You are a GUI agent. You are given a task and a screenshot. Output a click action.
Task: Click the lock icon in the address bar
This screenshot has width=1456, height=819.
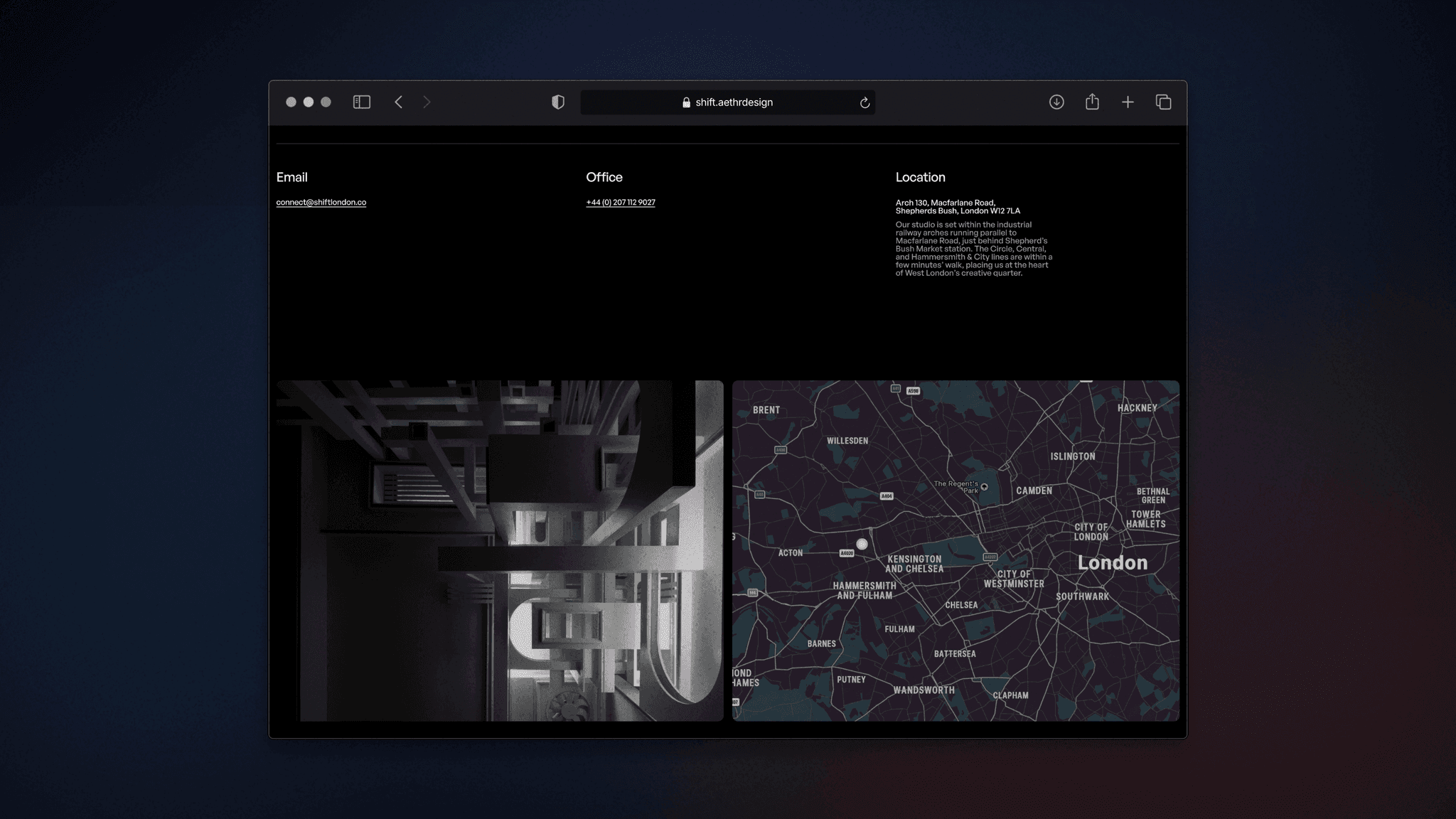pos(686,102)
